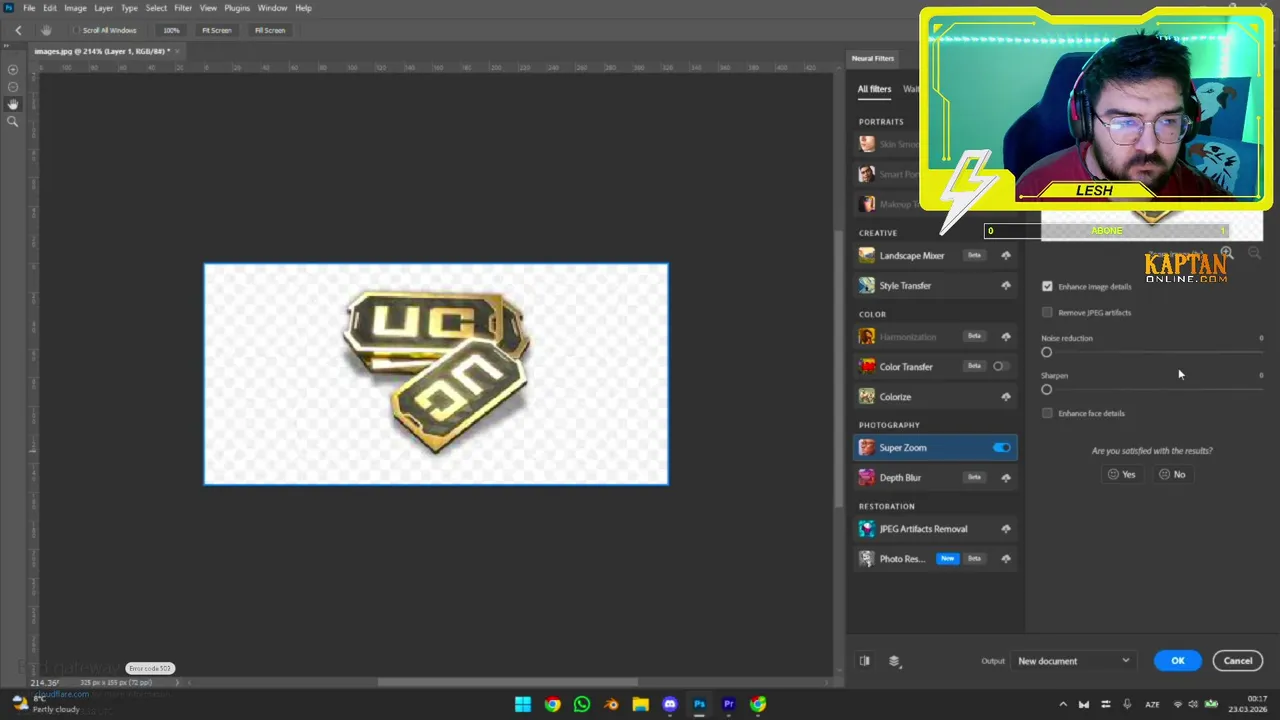This screenshot has height=720, width=1280.
Task: Select the Style Transfer filter row
Action: click(935, 286)
